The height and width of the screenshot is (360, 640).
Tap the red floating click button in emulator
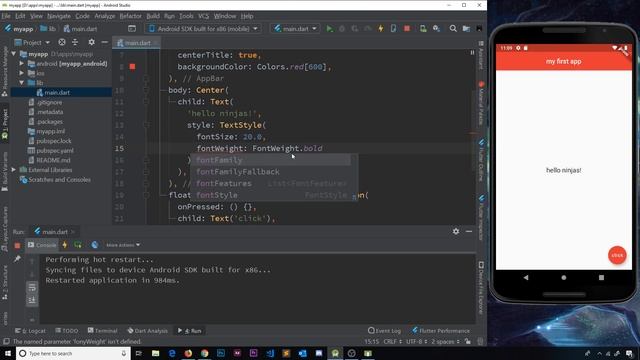coord(617,255)
